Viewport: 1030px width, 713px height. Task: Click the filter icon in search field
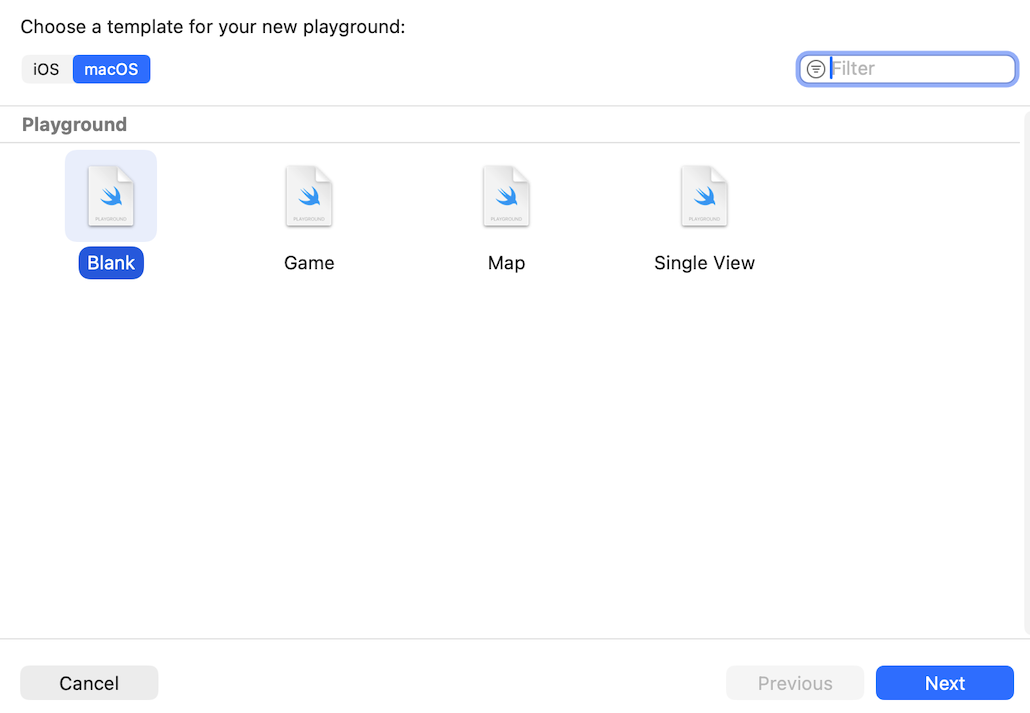[816, 69]
